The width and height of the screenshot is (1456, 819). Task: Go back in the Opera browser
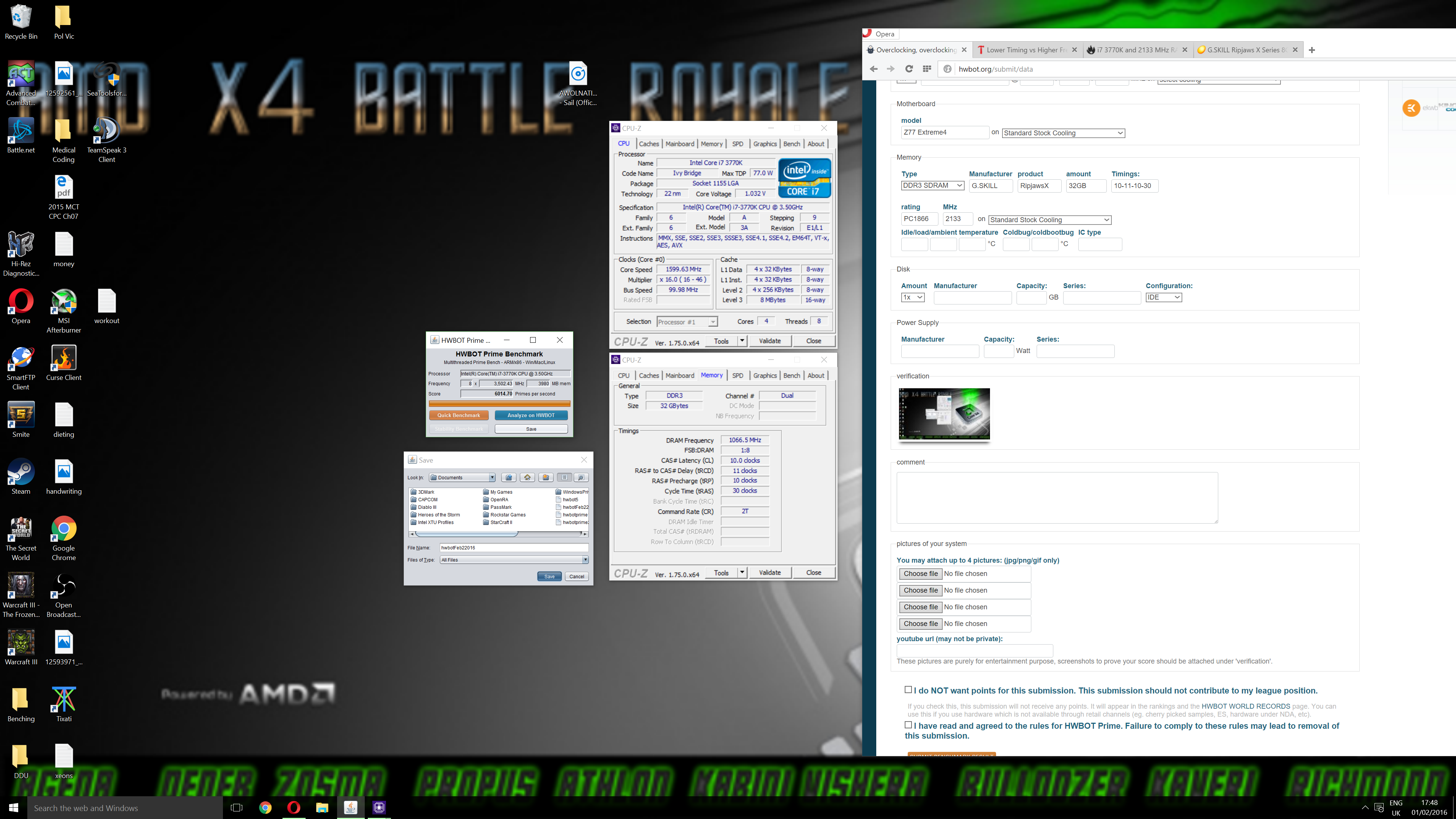tap(874, 69)
